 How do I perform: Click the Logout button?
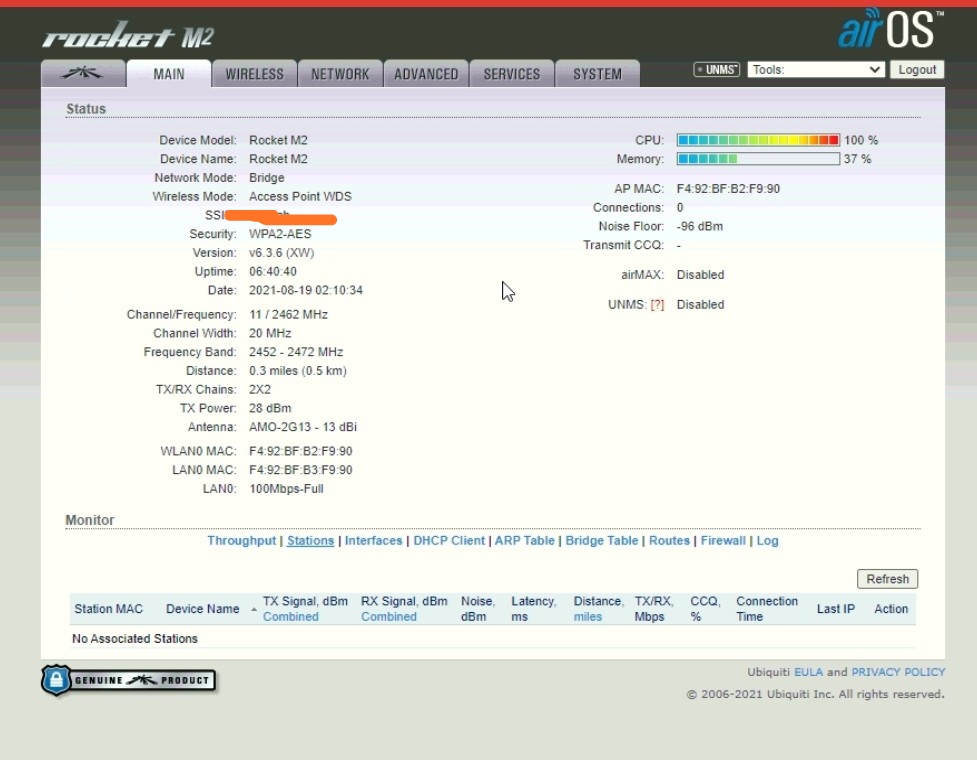(917, 70)
